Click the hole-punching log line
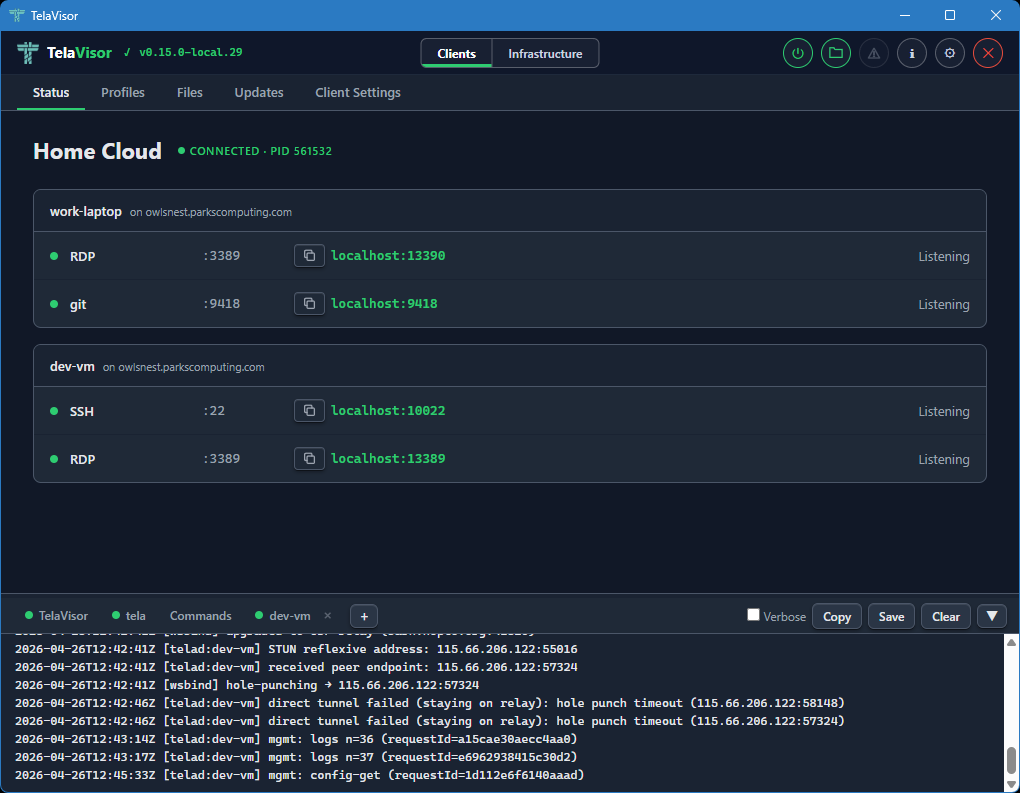Image resolution: width=1020 pixels, height=793 pixels. click(x=247, y=685)
